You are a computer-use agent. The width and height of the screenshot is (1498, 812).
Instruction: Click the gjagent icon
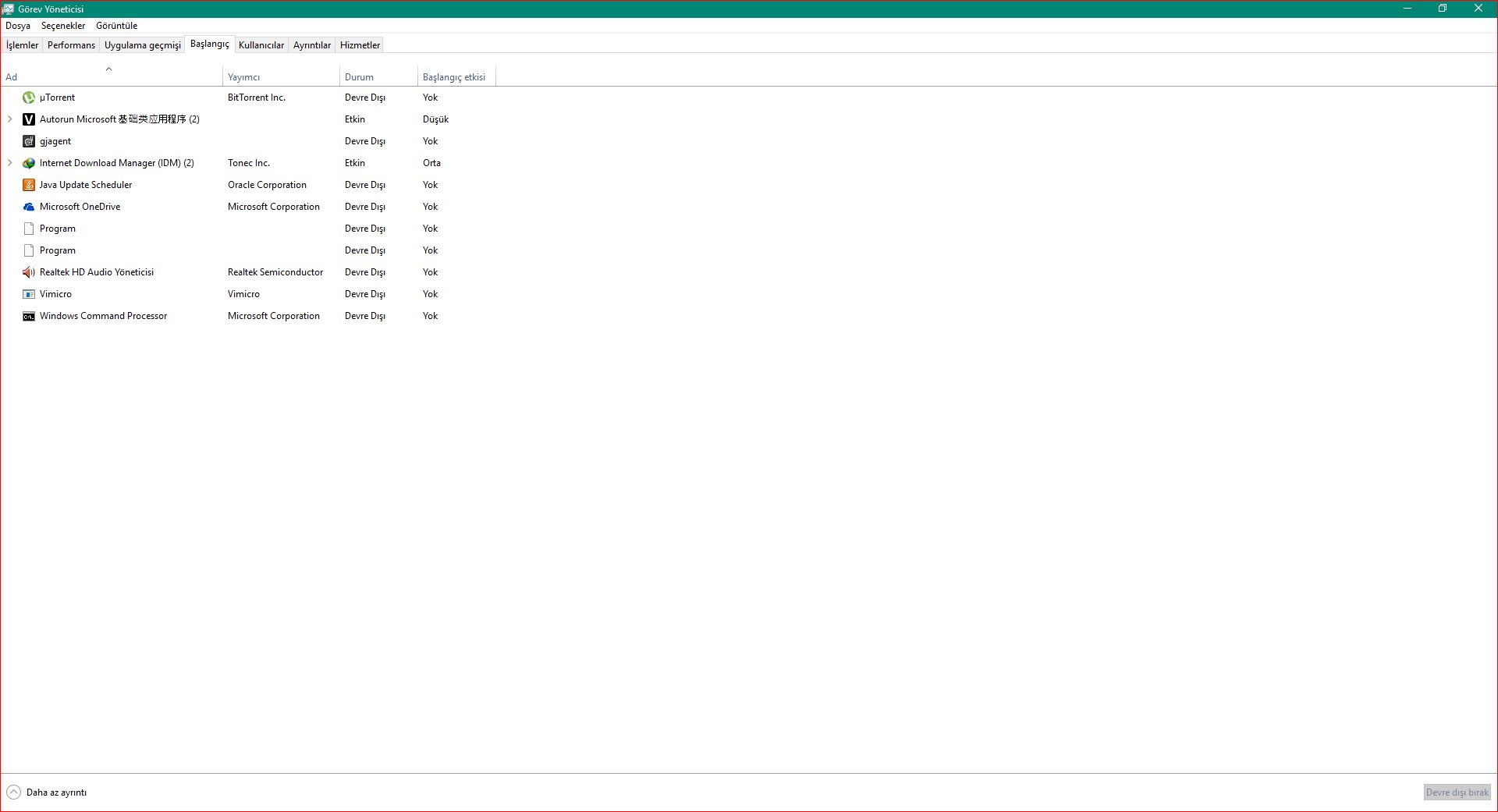click(29, 141)
